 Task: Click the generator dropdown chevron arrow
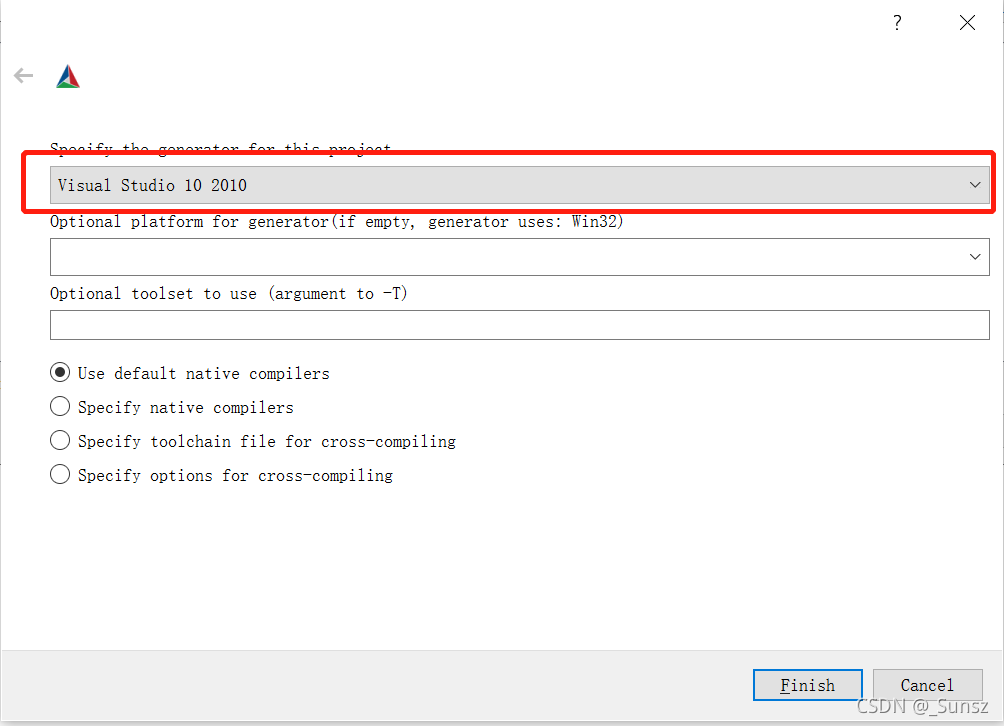coord(976,184)
